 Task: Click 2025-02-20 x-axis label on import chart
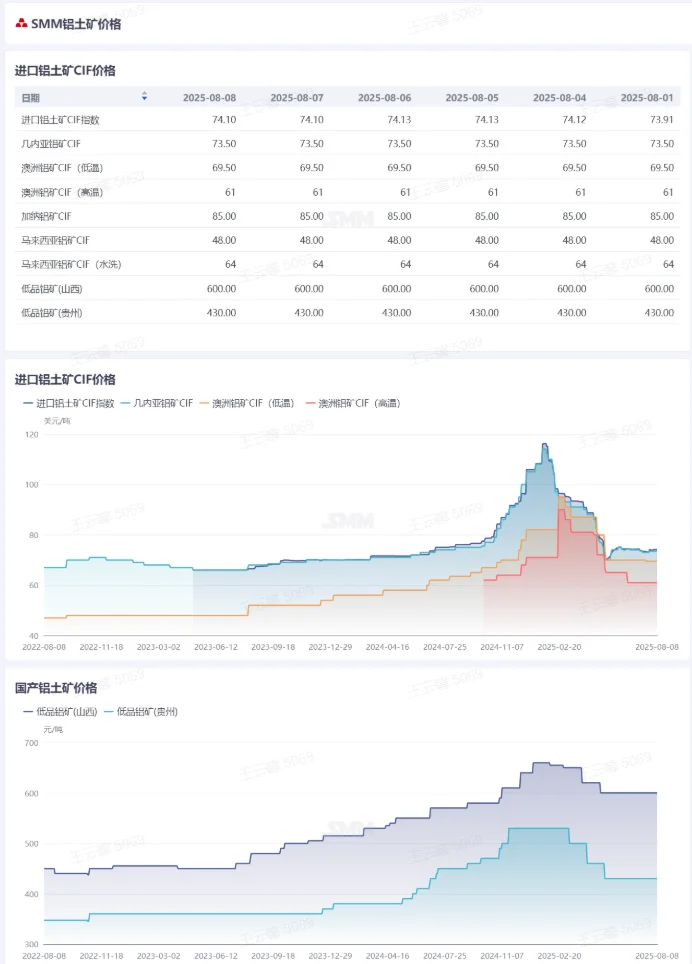[559, 647]
